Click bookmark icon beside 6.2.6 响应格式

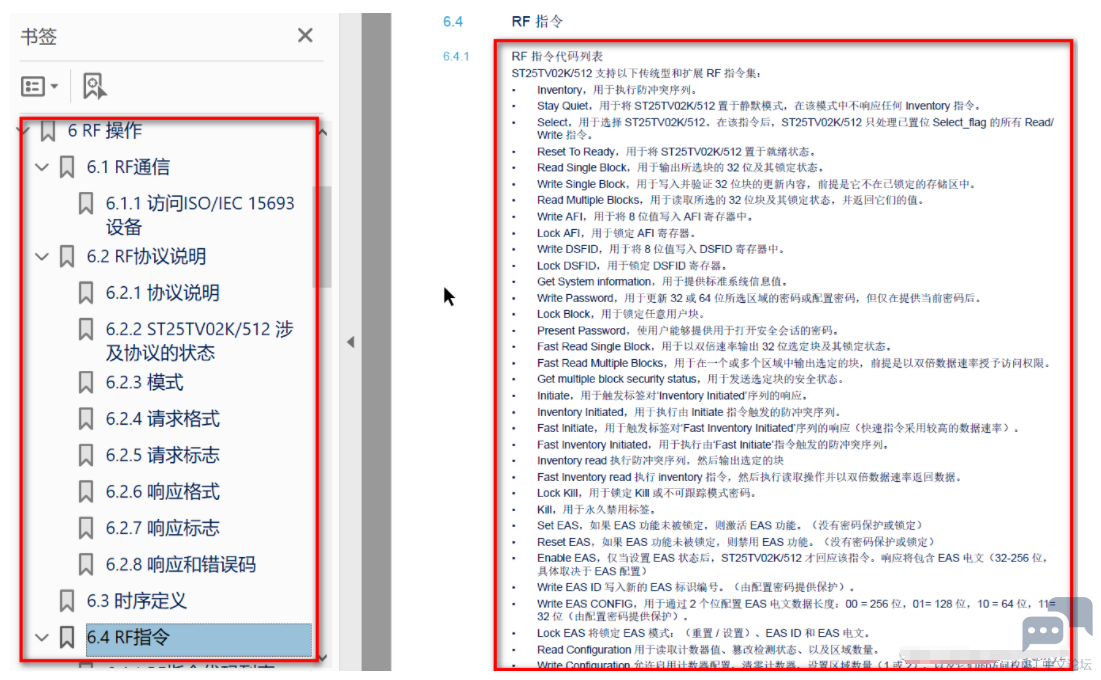86,492
